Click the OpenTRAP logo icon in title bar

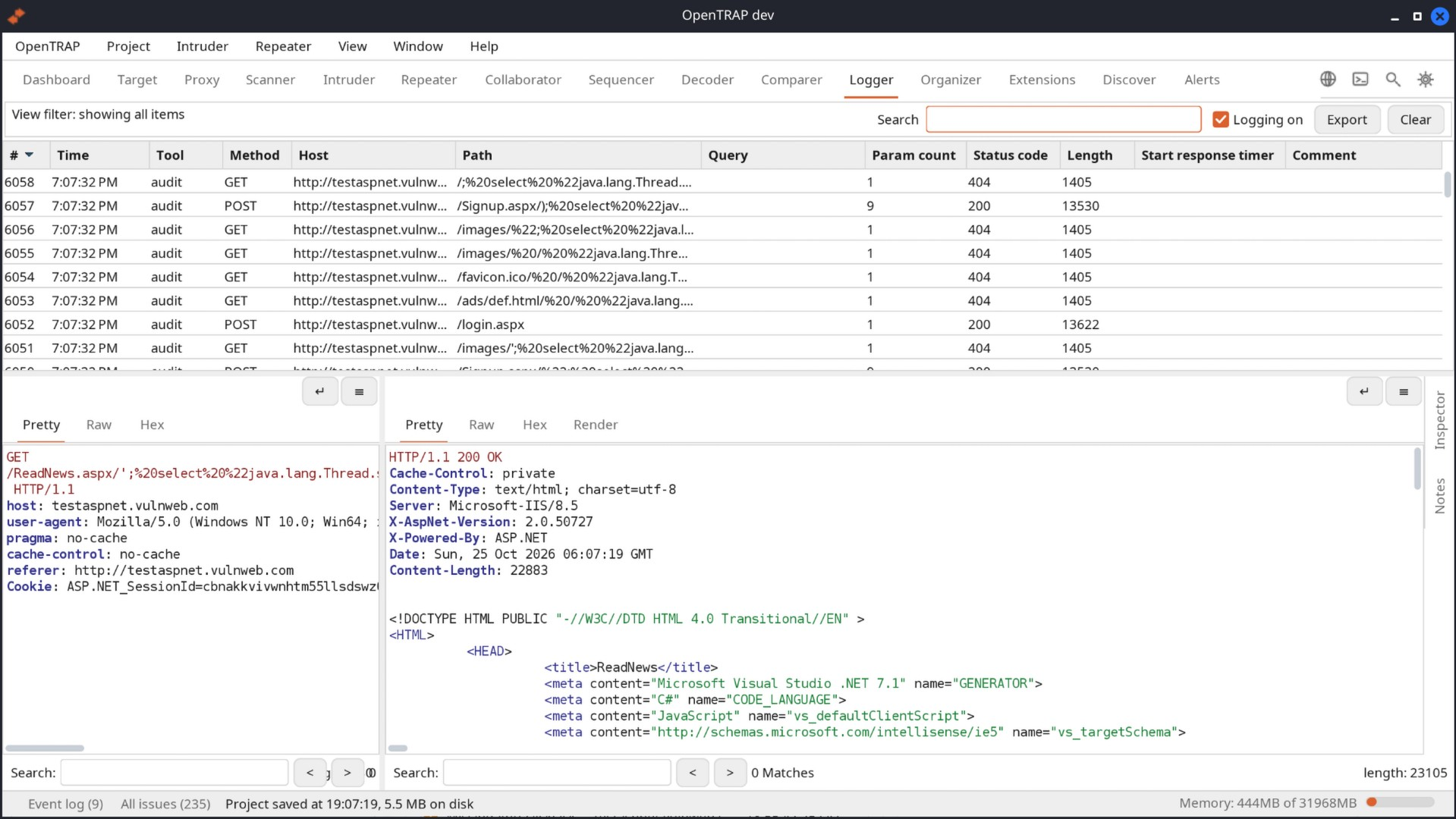[16, 15]
